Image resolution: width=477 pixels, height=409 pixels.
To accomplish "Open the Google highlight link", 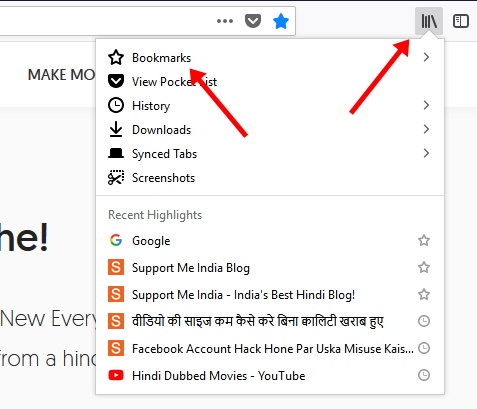I will pos(270,240).
